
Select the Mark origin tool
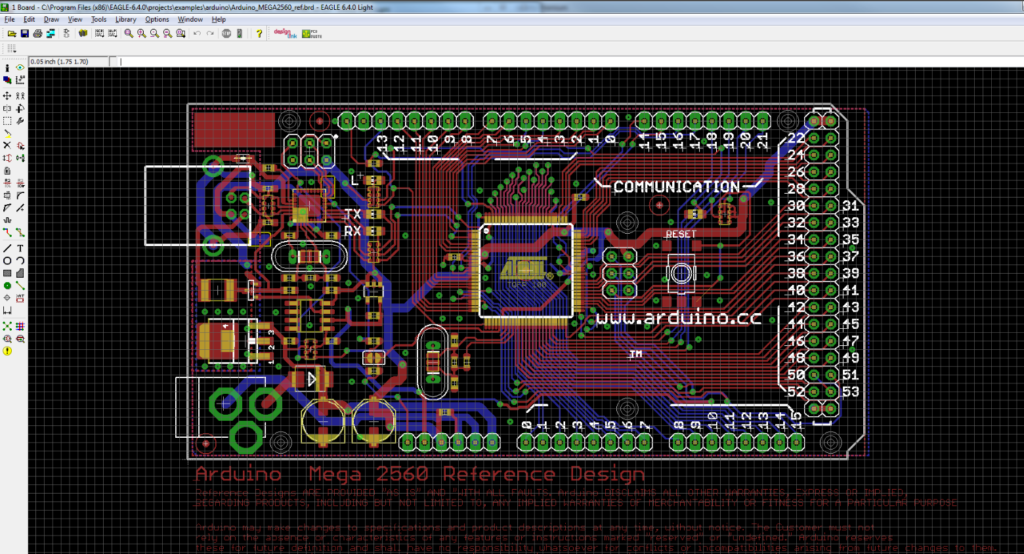(x=20, y=80)
